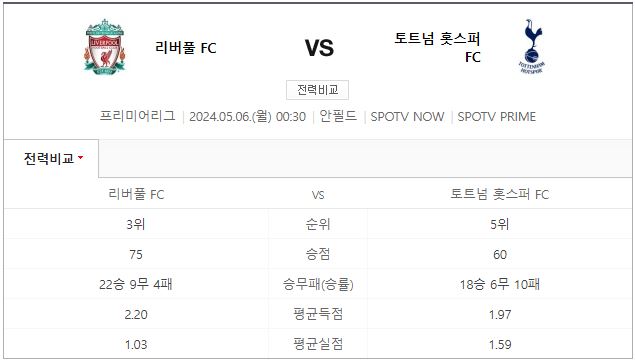Click the Tottenham Hotspur crest logo

(x=532, y=47)
